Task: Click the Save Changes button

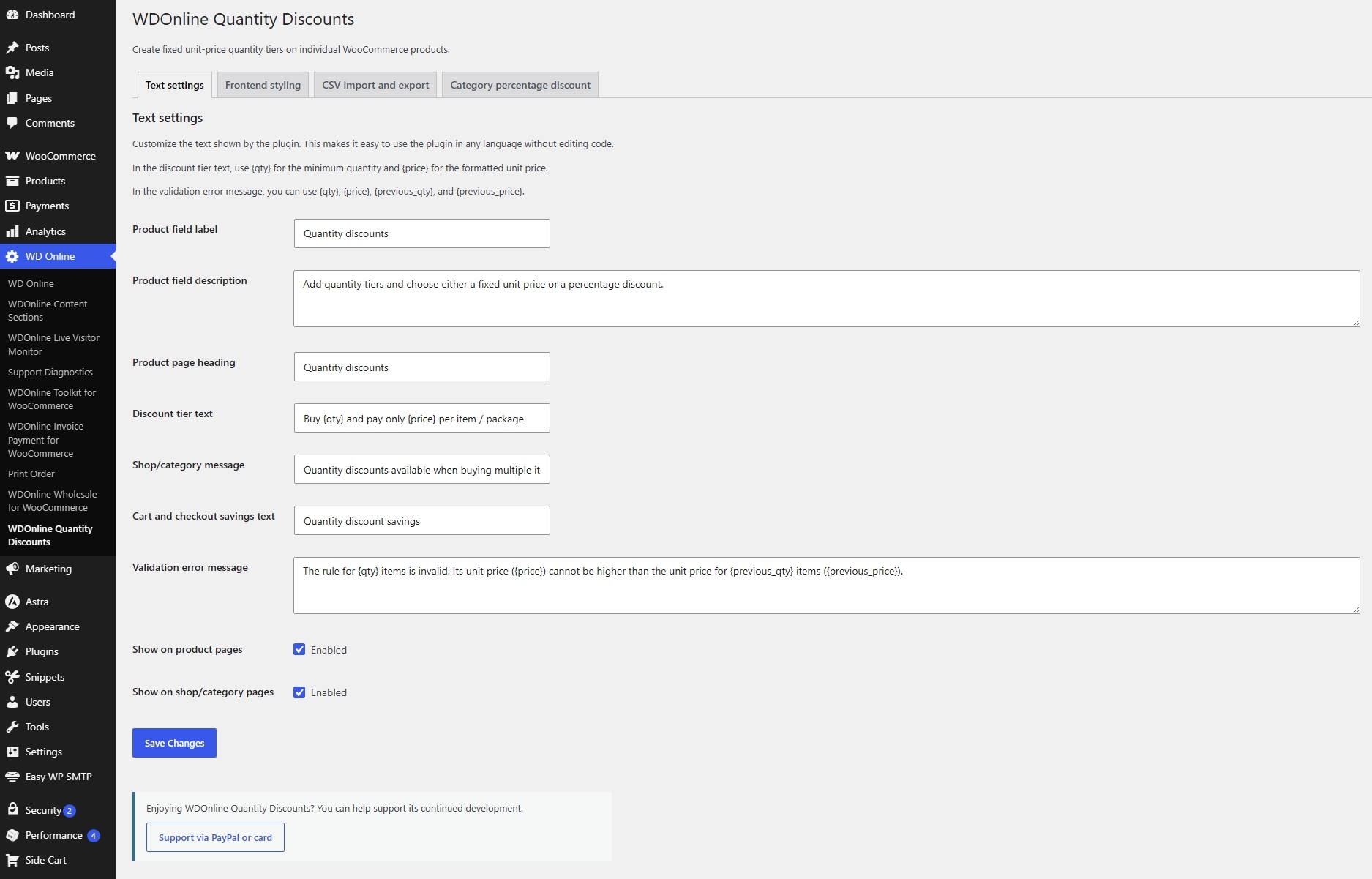Action: [x=174, y=743]
